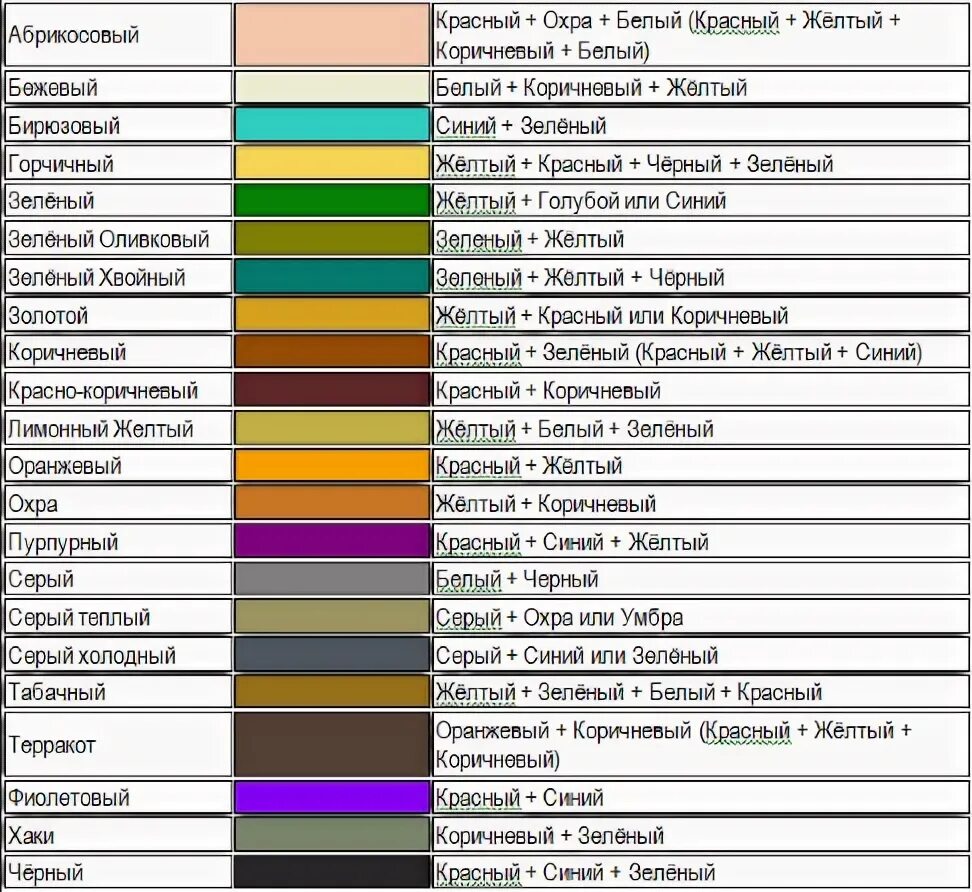
Task: Click the black Чёрный color swatch
Action: coord(332,872)
